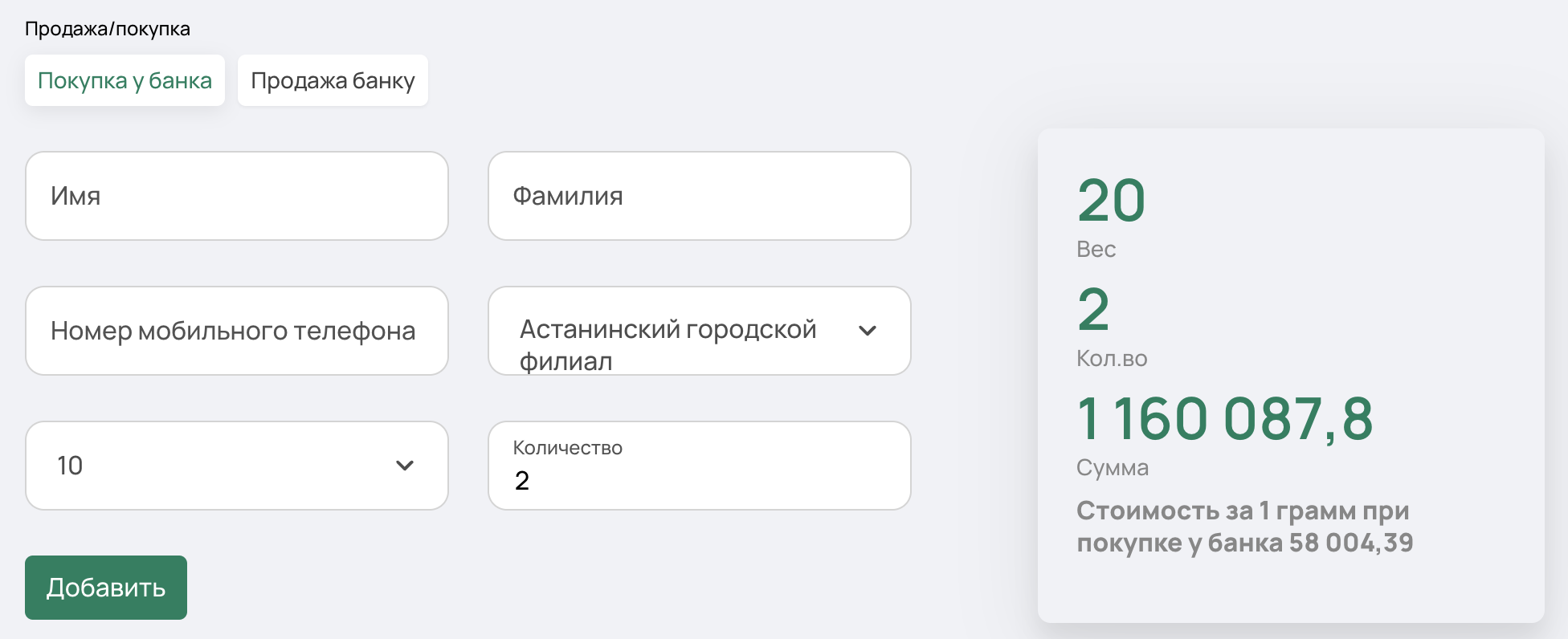Switch to Продажа банку tab
The width and height of the screenshot is (1568, 639).
pos(333,80)
